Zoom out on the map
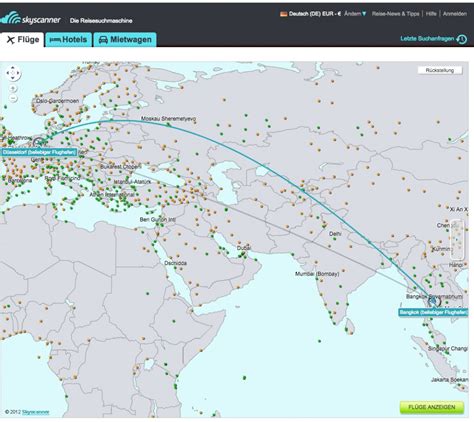 point(13,99)
